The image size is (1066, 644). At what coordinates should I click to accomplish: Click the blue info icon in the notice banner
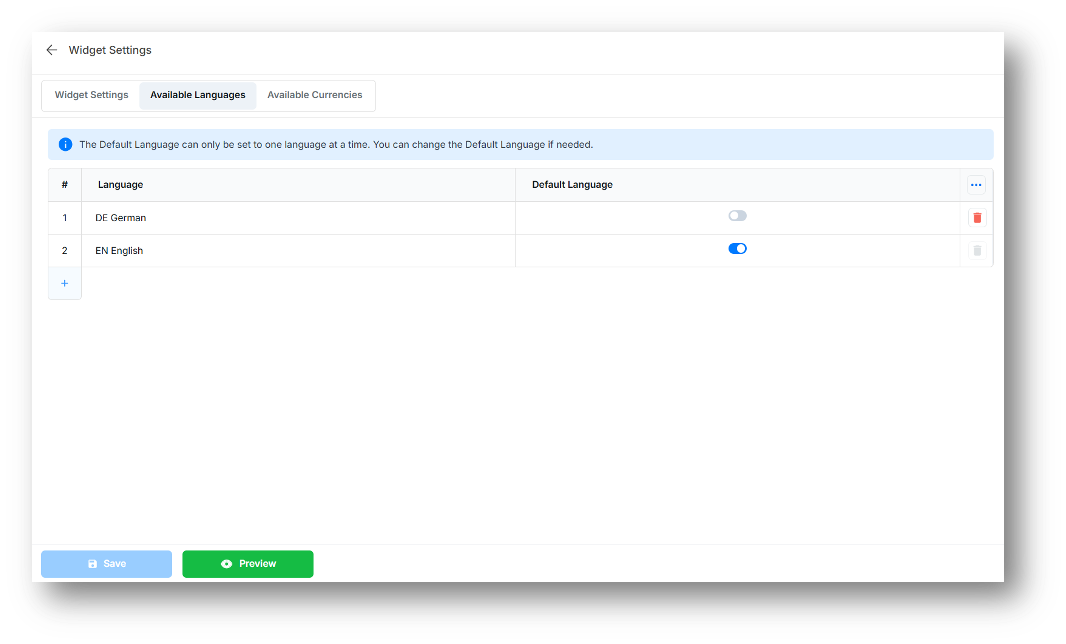tap(65, 144)
